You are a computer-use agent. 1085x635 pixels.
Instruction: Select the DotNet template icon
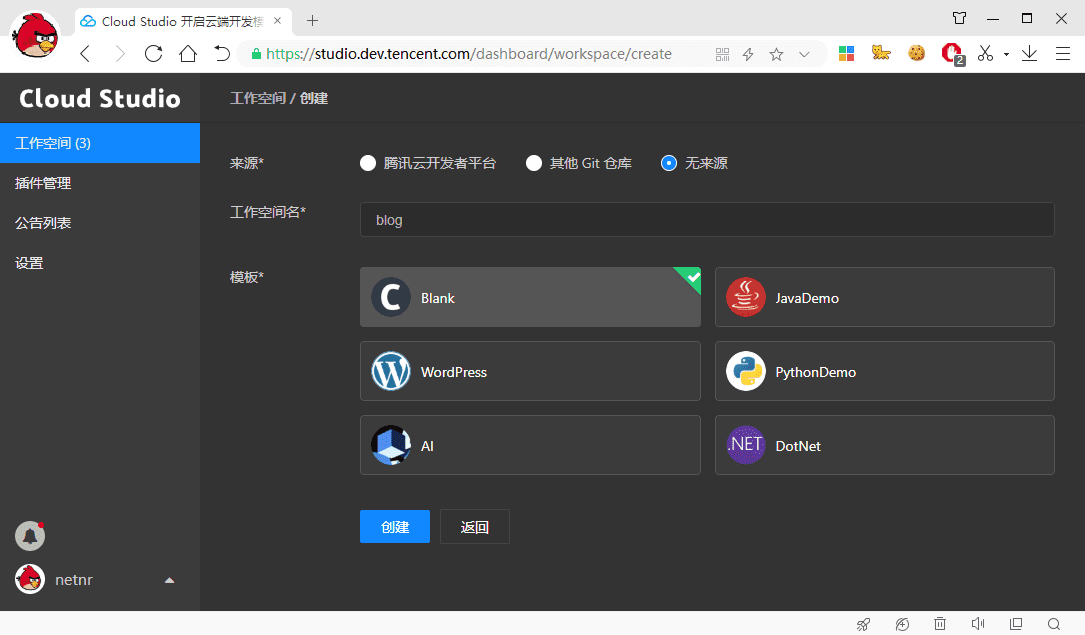[x=746, y=446]
